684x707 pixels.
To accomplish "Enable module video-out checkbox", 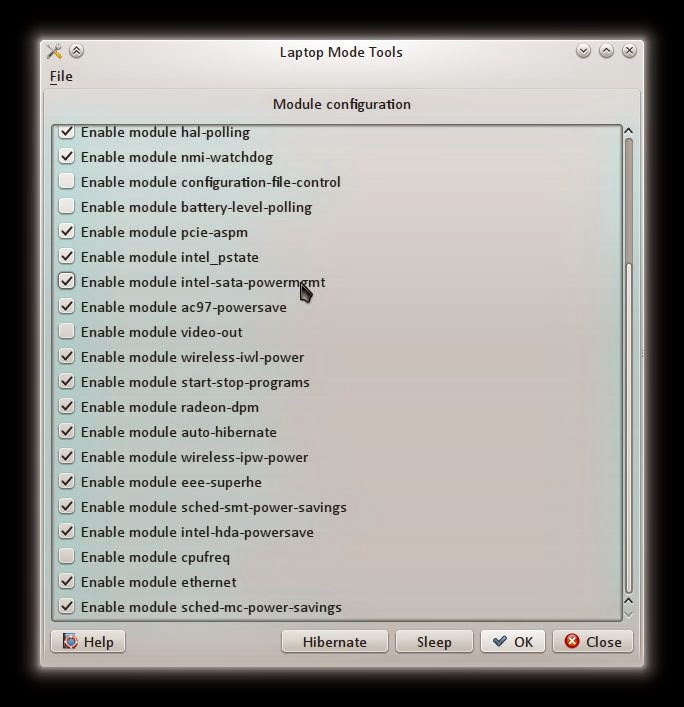I will 67,331.
